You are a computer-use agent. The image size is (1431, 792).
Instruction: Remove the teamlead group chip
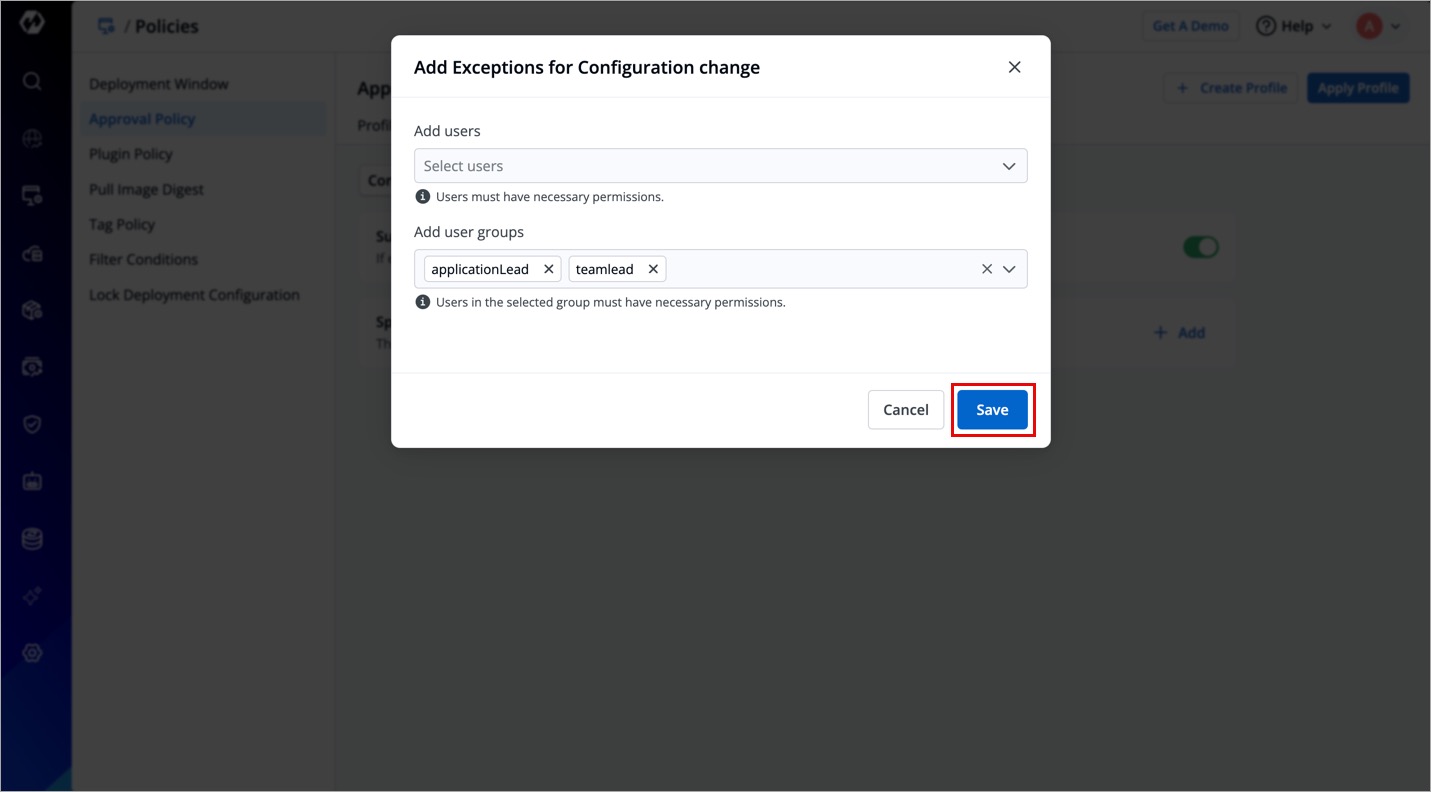653,269
